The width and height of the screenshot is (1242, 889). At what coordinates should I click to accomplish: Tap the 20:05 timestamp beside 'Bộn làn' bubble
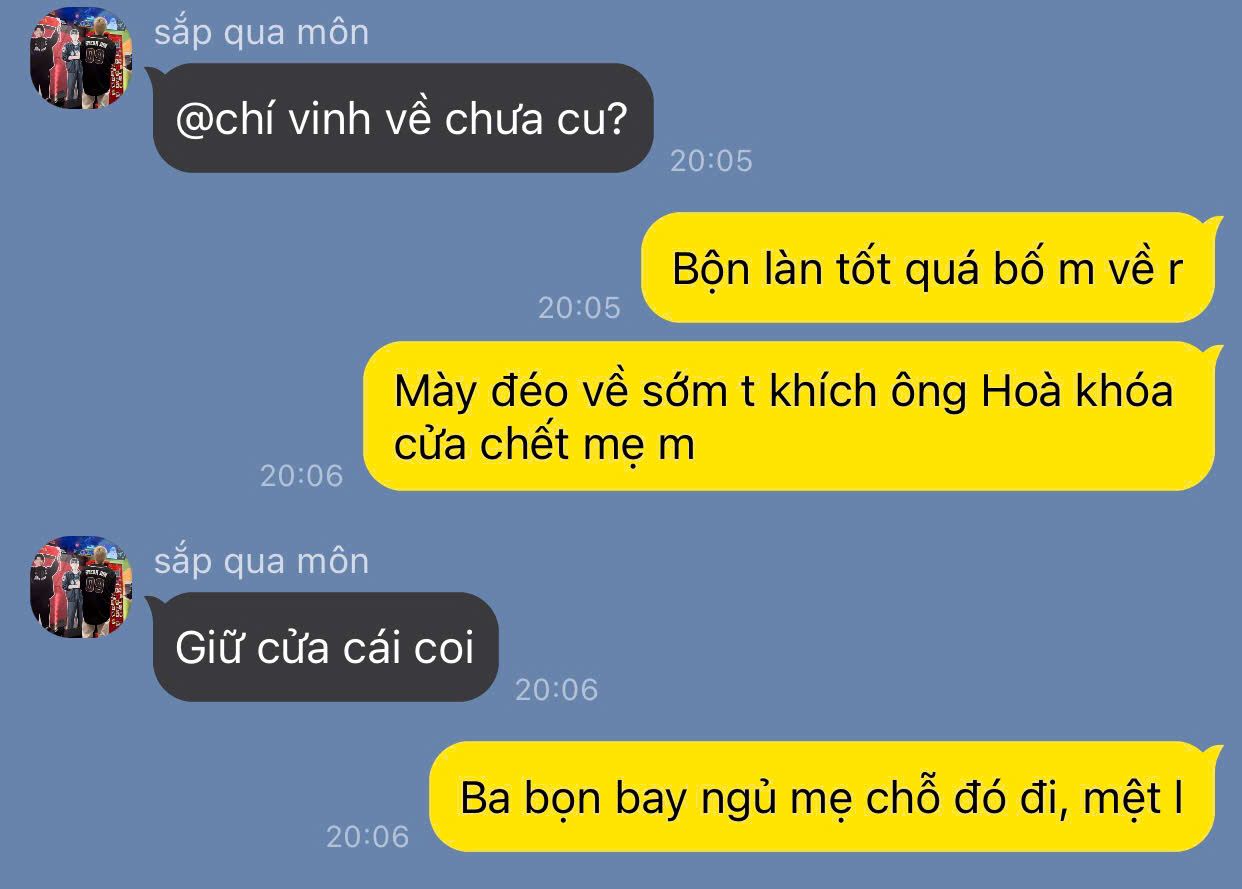[579, 308]
